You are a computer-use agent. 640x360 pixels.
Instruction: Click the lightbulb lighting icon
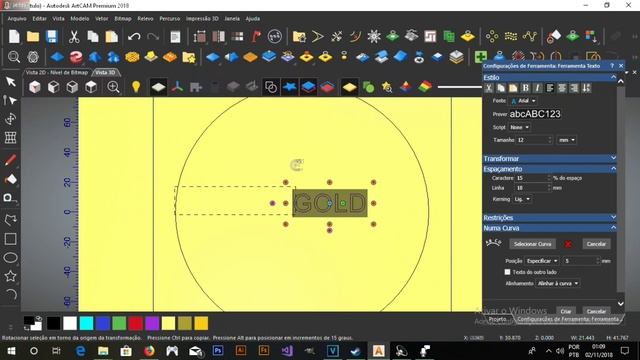pyautogui.click(x=136, y=87)
